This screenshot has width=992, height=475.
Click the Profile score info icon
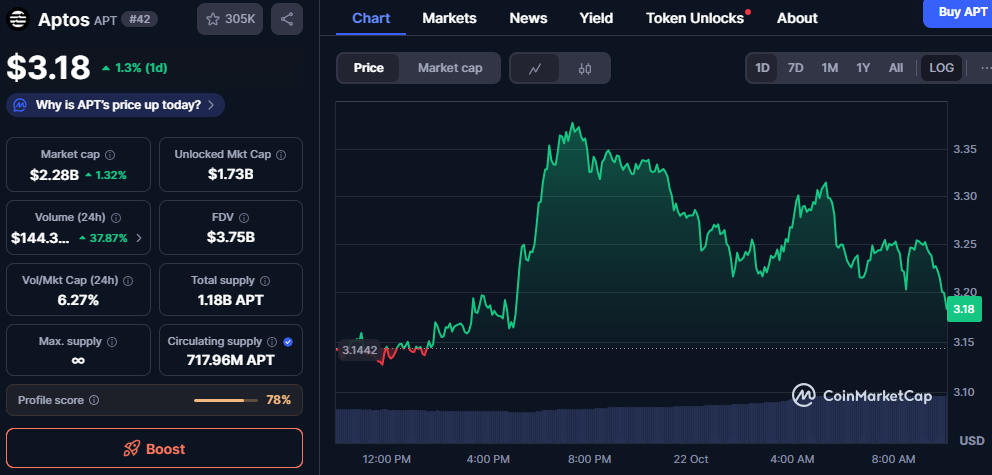pos(94,400)
